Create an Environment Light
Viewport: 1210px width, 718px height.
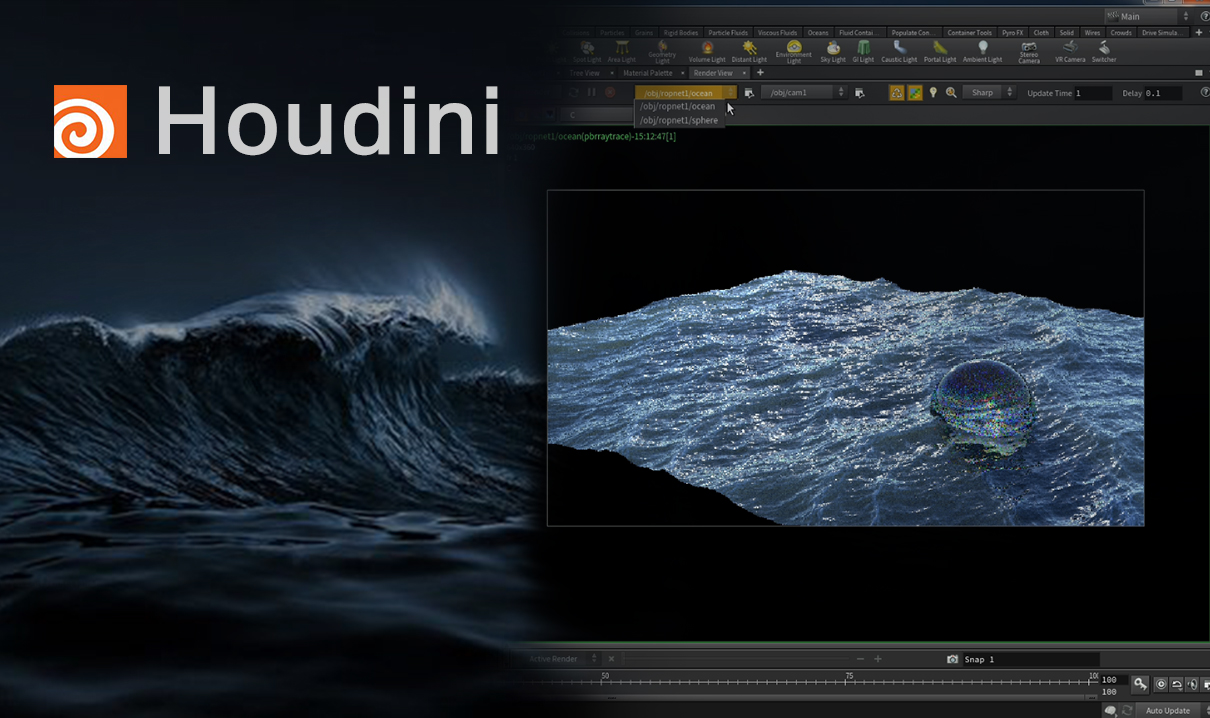pyautogui.click(x=794, y=52)
